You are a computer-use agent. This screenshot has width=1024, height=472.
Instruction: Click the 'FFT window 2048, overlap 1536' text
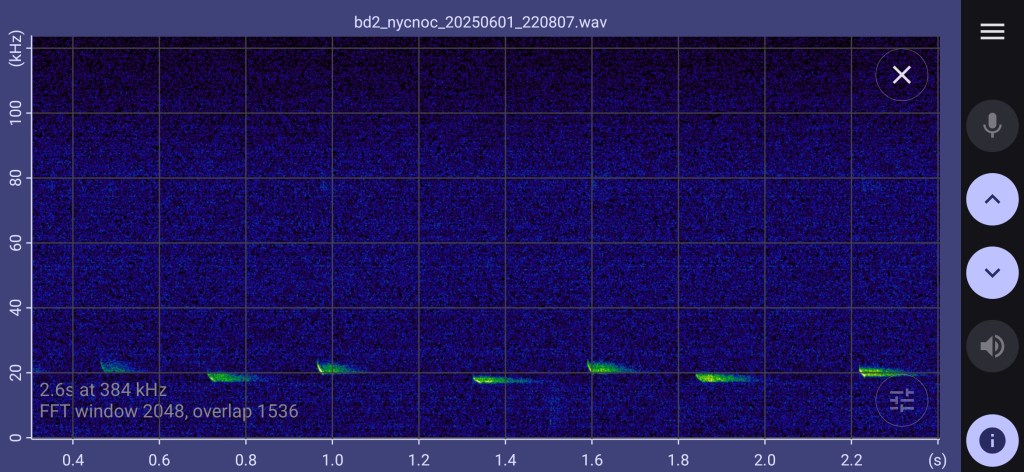click(169, 411)
